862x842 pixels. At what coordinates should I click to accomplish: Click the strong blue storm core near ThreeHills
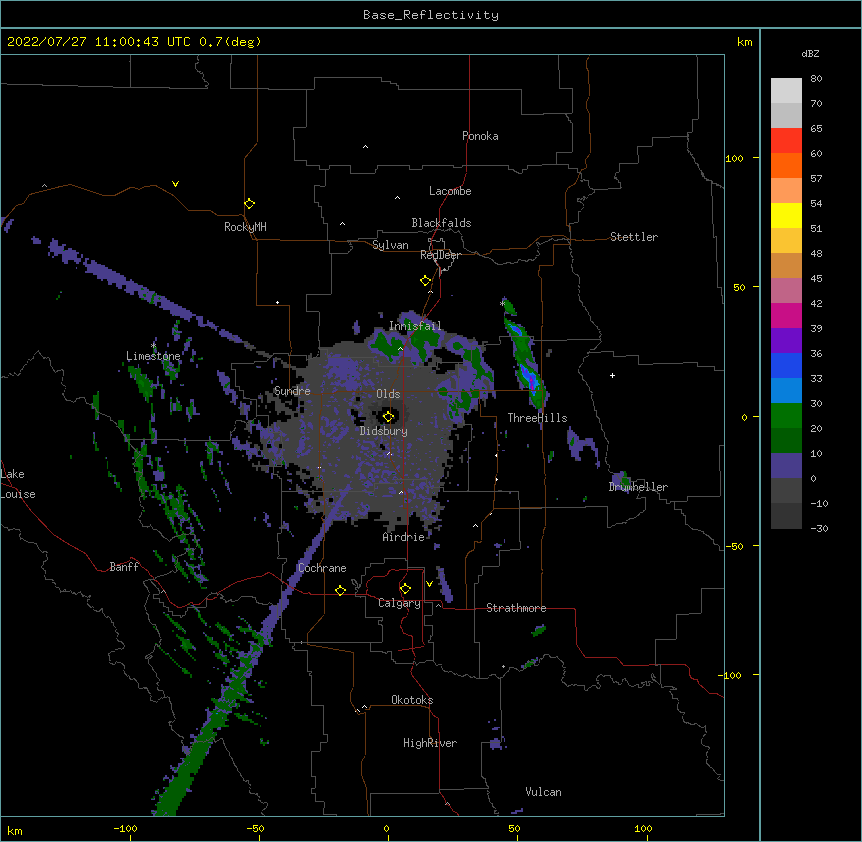529,376
